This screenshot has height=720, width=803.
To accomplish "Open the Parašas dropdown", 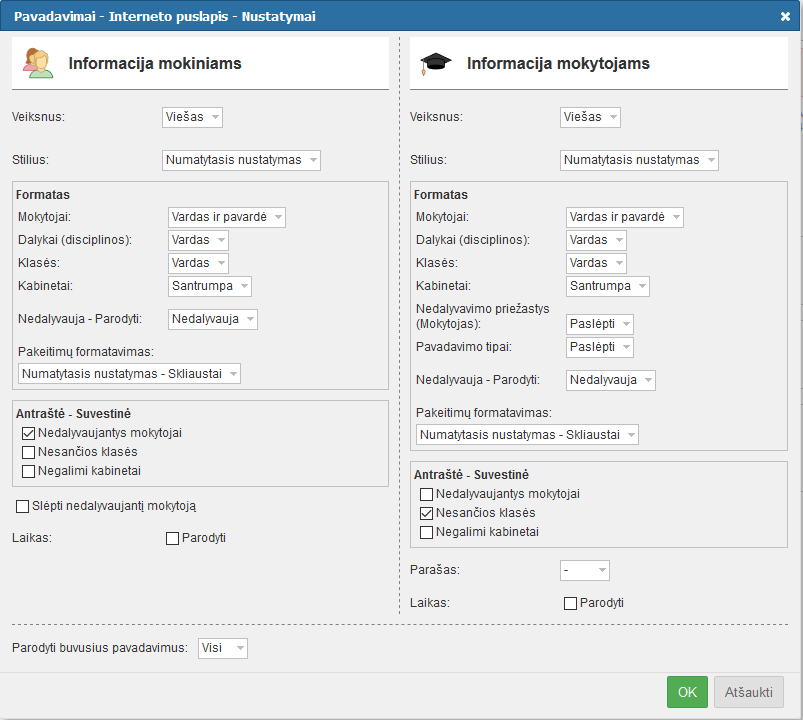I will (584, 570).
